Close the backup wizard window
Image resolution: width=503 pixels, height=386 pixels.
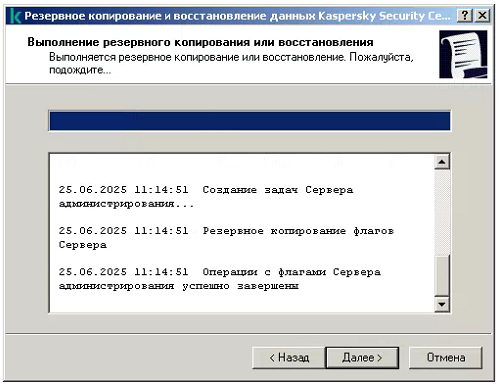[x=482, y=15]
